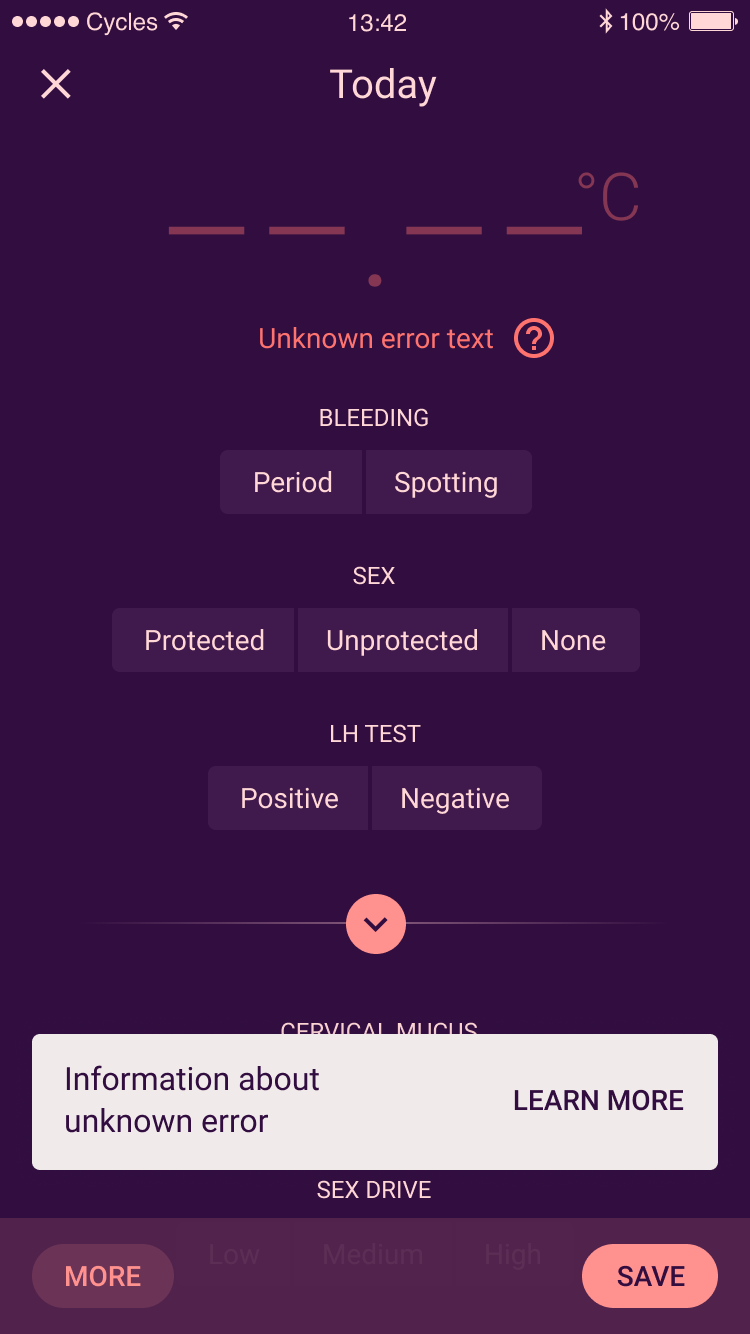Tap the Bluetooth icon in status bar
This screenshot has width=750, height=1334.
(x=605, y=21)
